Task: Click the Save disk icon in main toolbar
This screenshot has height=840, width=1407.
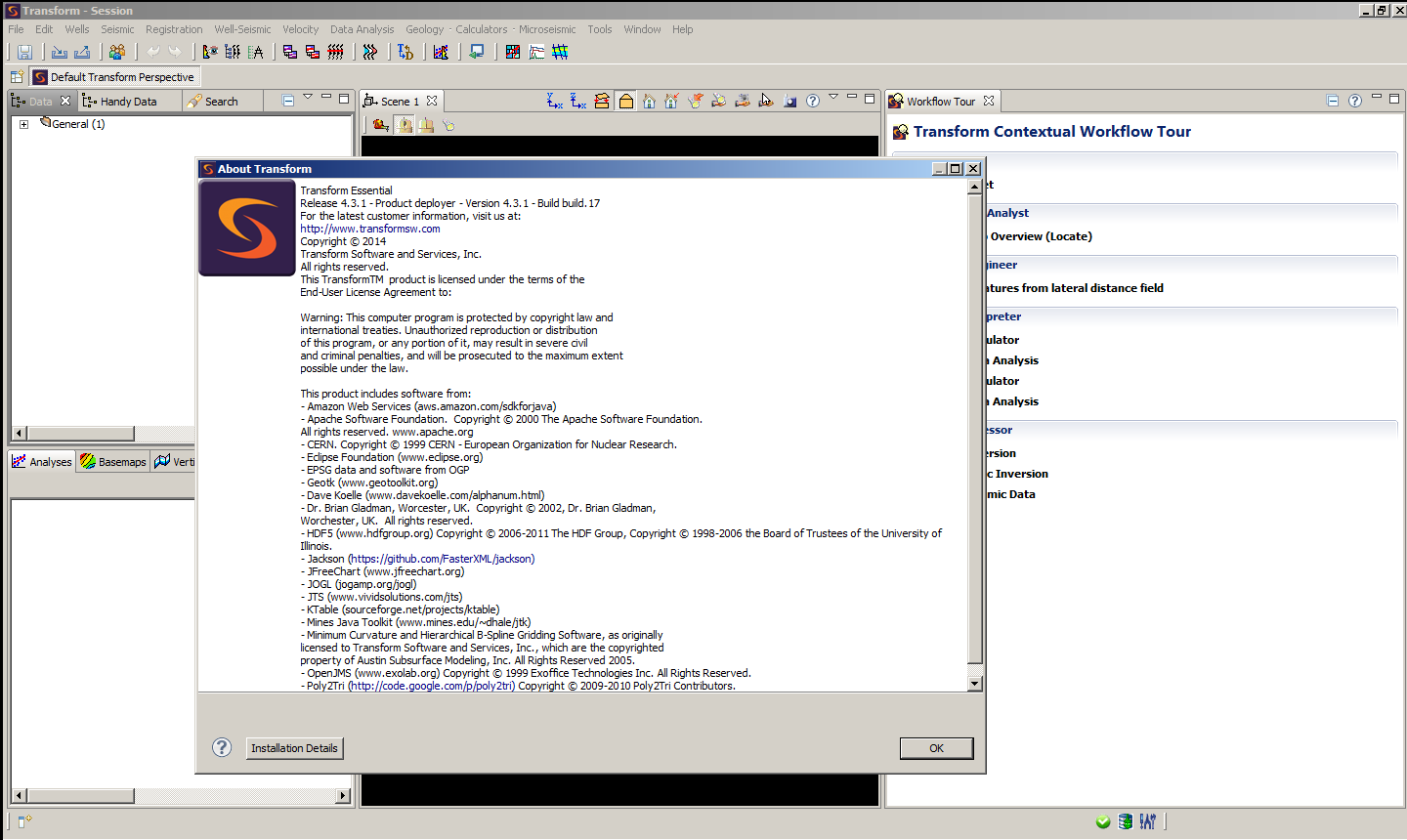Action: coord(25,52)
